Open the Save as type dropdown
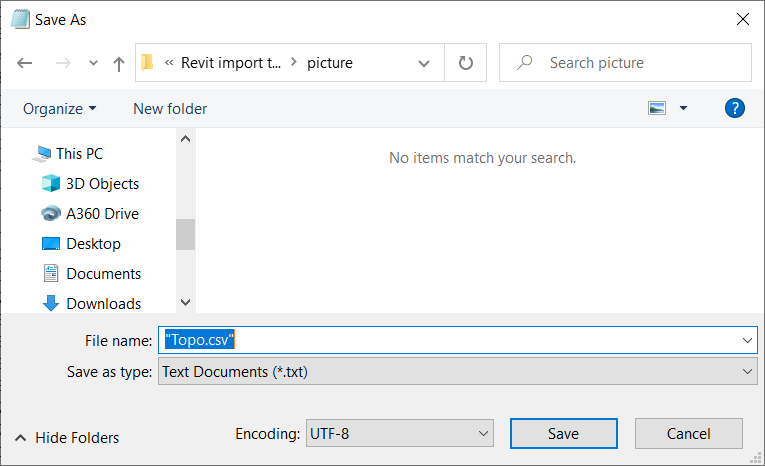 [x=457, y=372]
